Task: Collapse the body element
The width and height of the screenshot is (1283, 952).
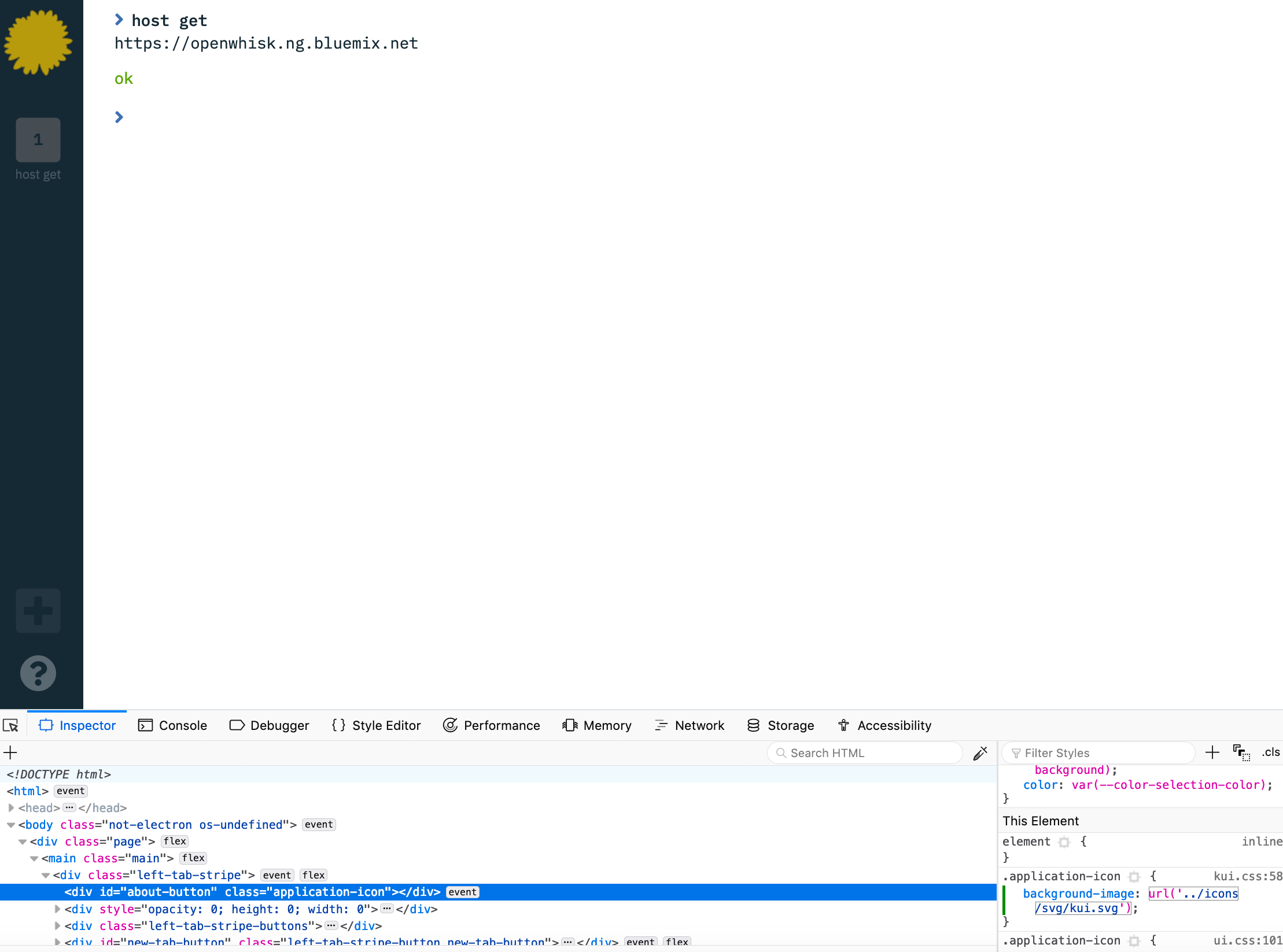Action: (x=12, y=825)
